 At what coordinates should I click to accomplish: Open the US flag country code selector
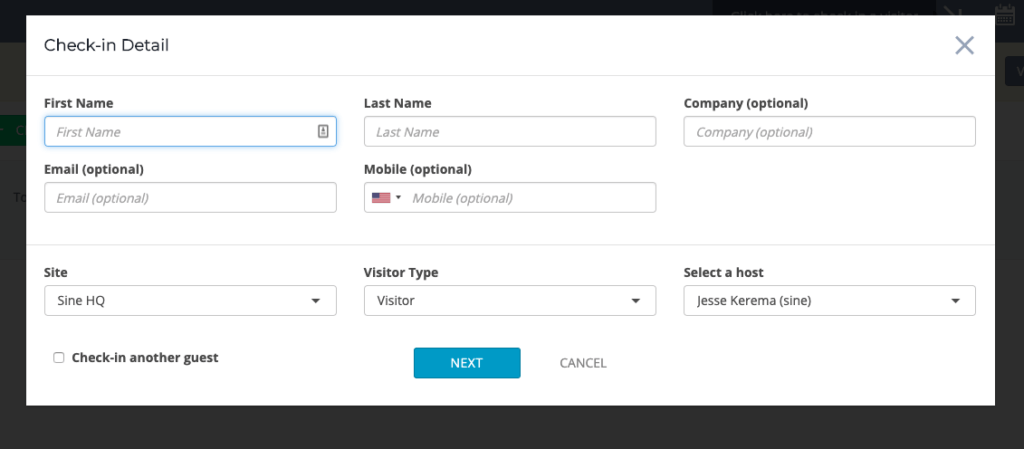click(x=387, y=198)
